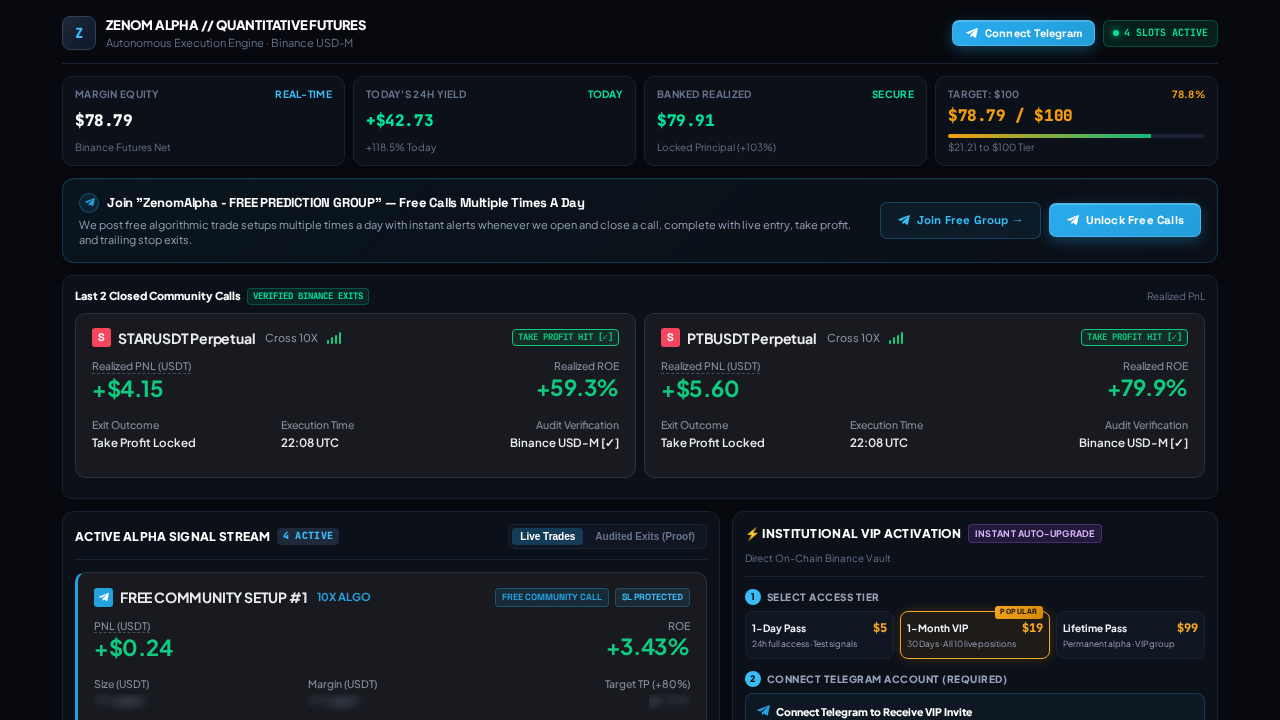Image resolution: width=1280 pixels, height=720 pixels.
Task: Click the 4 ACTIVE badge in signal stream
Action: pos(308,536)
